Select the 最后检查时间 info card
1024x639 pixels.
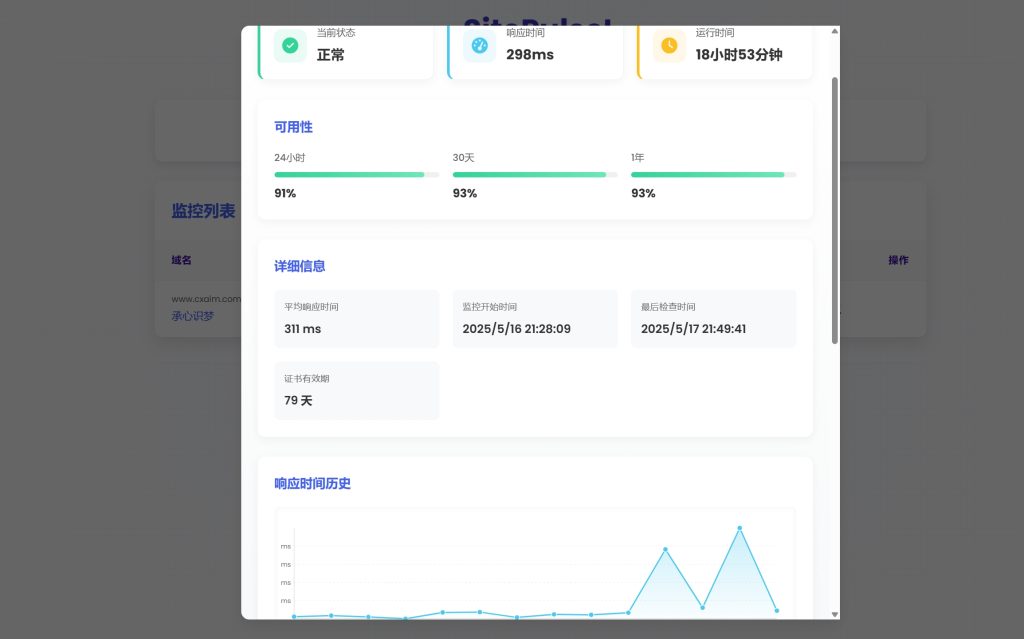pos(713,319)
